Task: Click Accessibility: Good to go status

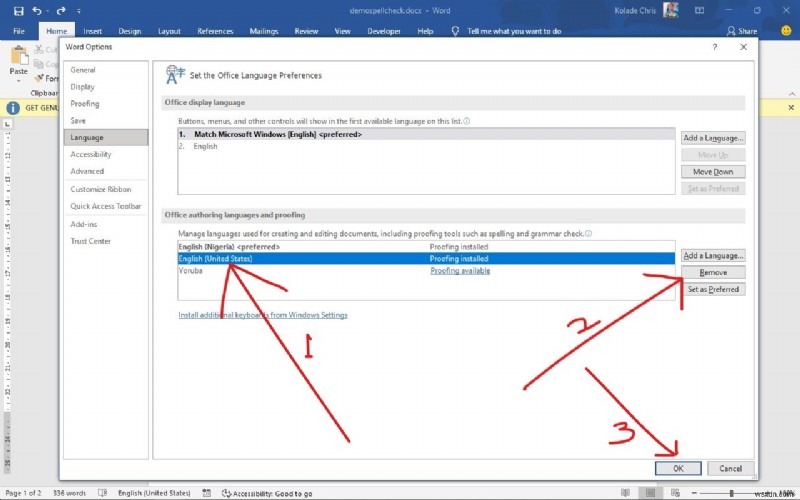Action: point(267,493)
